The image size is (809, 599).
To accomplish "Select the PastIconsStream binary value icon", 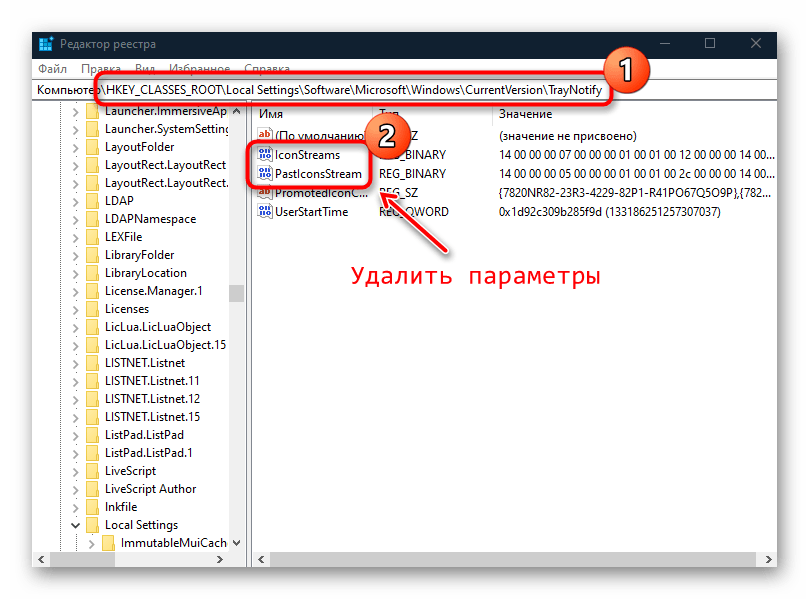I will coord(265,174).
